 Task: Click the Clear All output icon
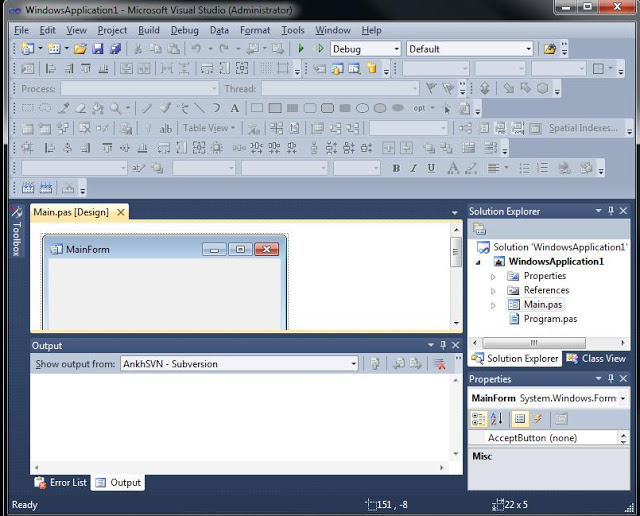(440, 364)
